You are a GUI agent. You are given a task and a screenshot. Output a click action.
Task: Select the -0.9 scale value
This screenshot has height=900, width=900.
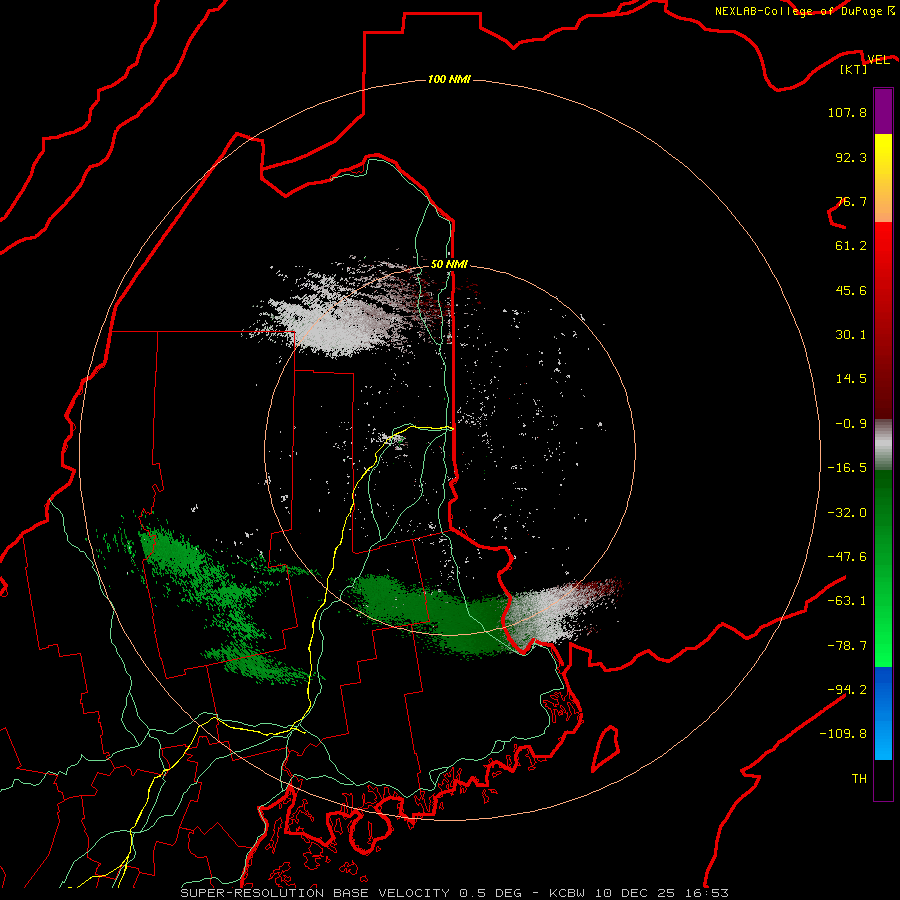pyautogui.click(x=851, y=424)
